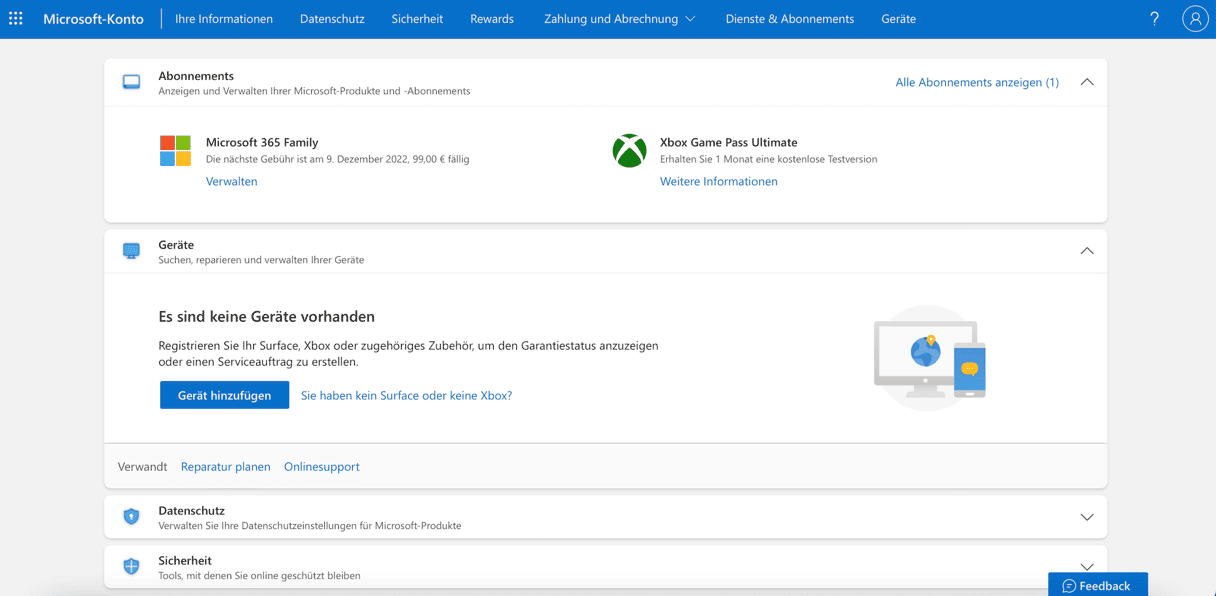1216x596 pixels.
Task: Click the Abonnements card monitor icon
Action: tap(131, 82)
